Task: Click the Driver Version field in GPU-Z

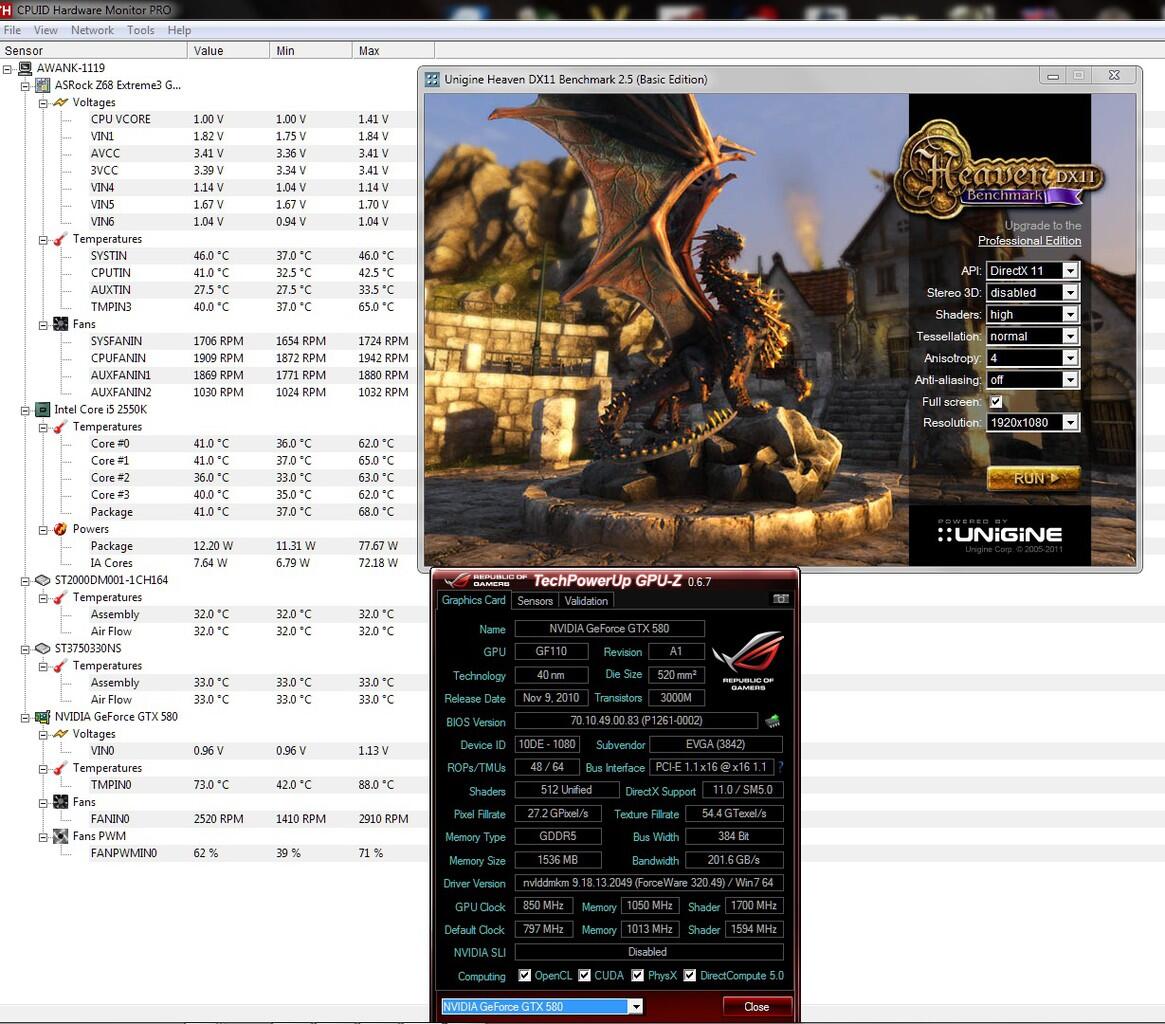Action: 649,882
